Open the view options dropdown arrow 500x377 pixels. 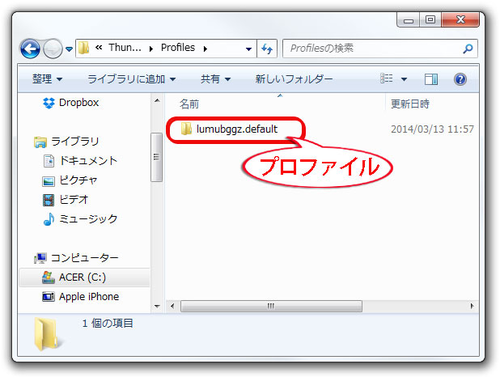coord(404,79)
